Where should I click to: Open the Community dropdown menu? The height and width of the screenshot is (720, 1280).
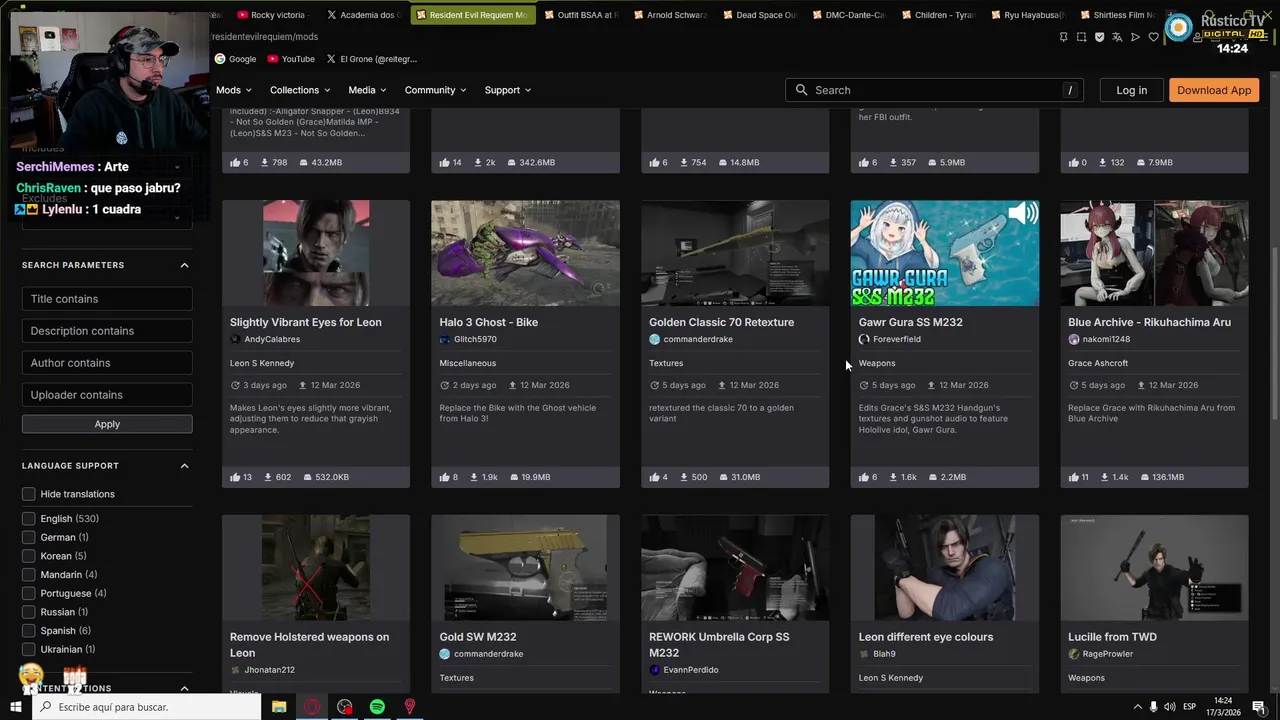435,90
